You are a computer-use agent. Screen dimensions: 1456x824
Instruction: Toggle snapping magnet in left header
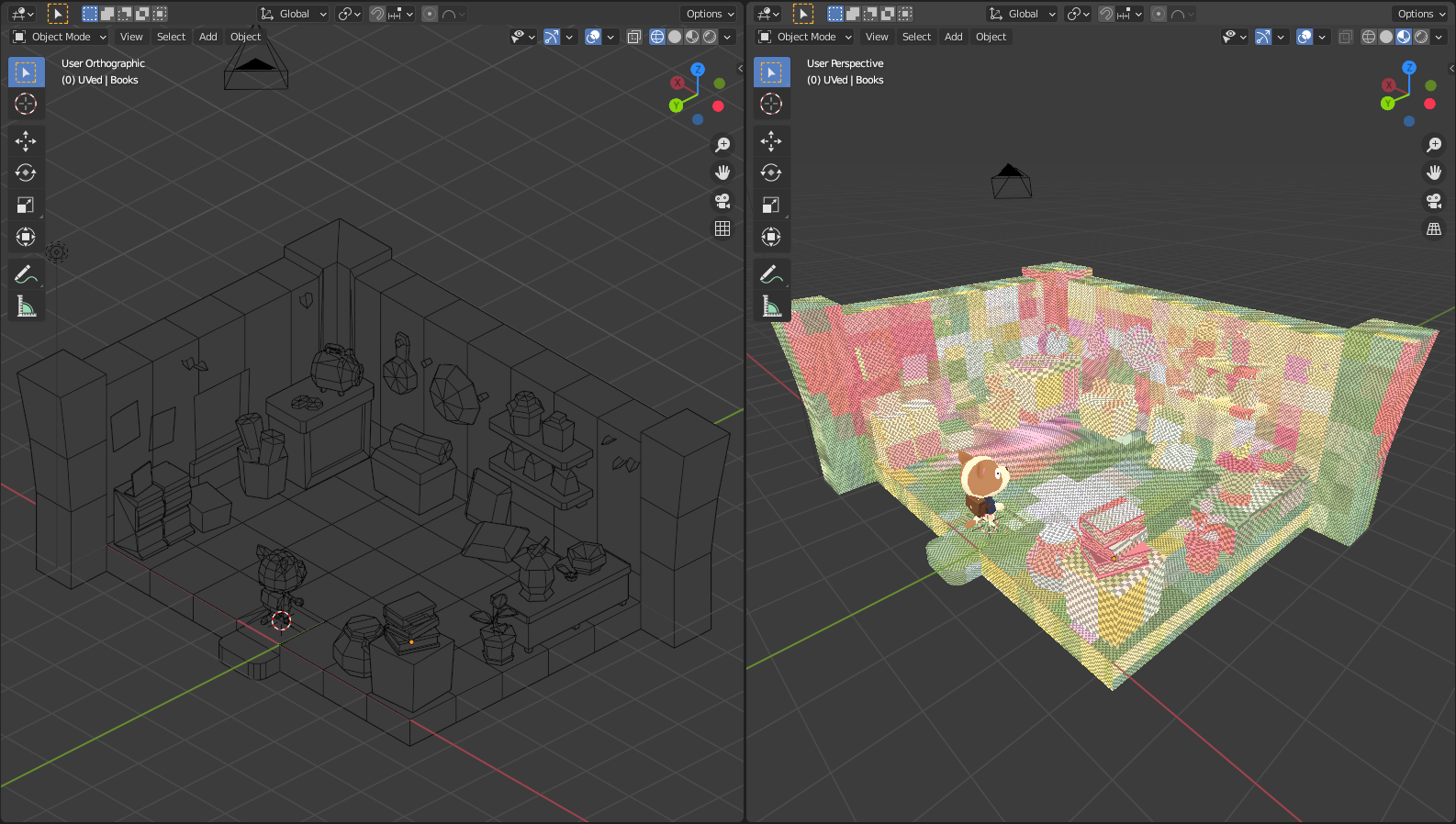[x=376, y=14]
